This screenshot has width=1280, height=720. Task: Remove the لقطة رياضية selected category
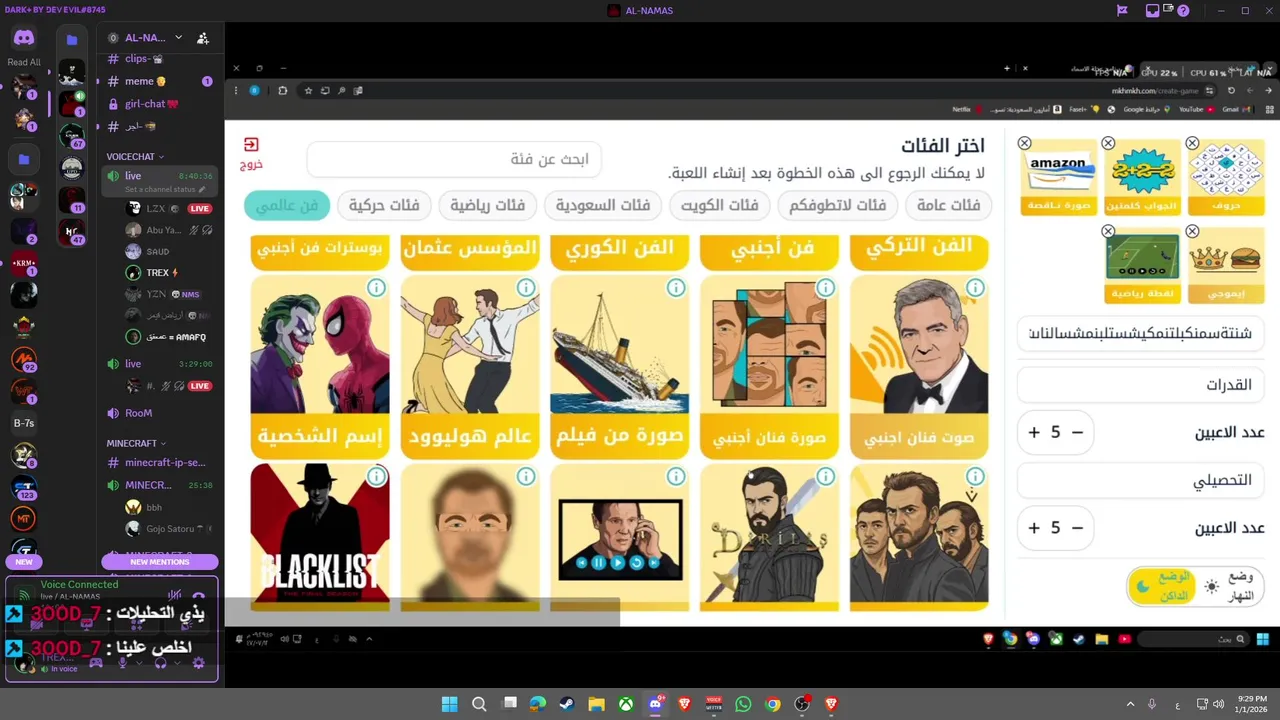coord(1108,231)
